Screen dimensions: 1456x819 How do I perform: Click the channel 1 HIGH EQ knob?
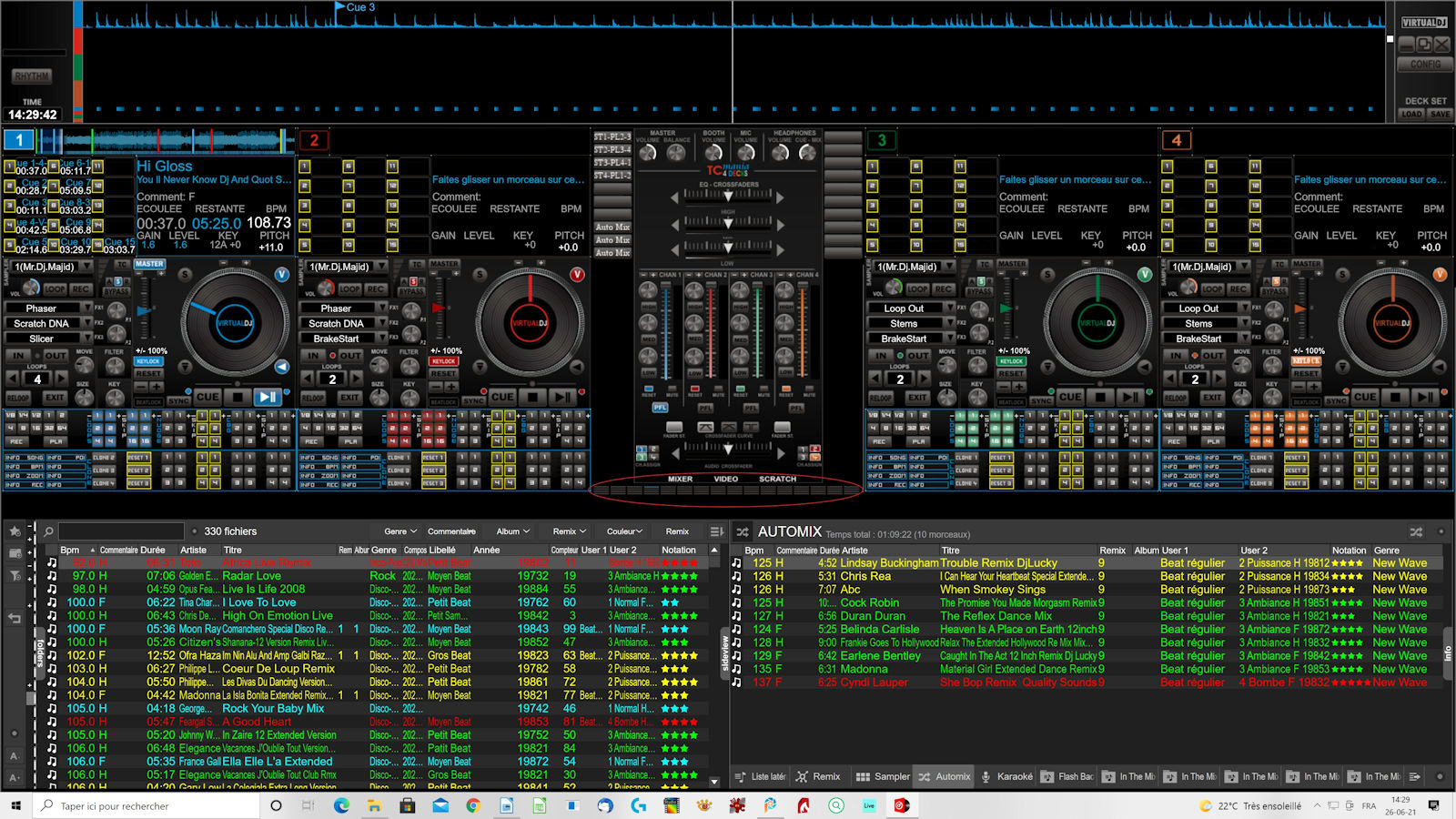pos(648,290)
